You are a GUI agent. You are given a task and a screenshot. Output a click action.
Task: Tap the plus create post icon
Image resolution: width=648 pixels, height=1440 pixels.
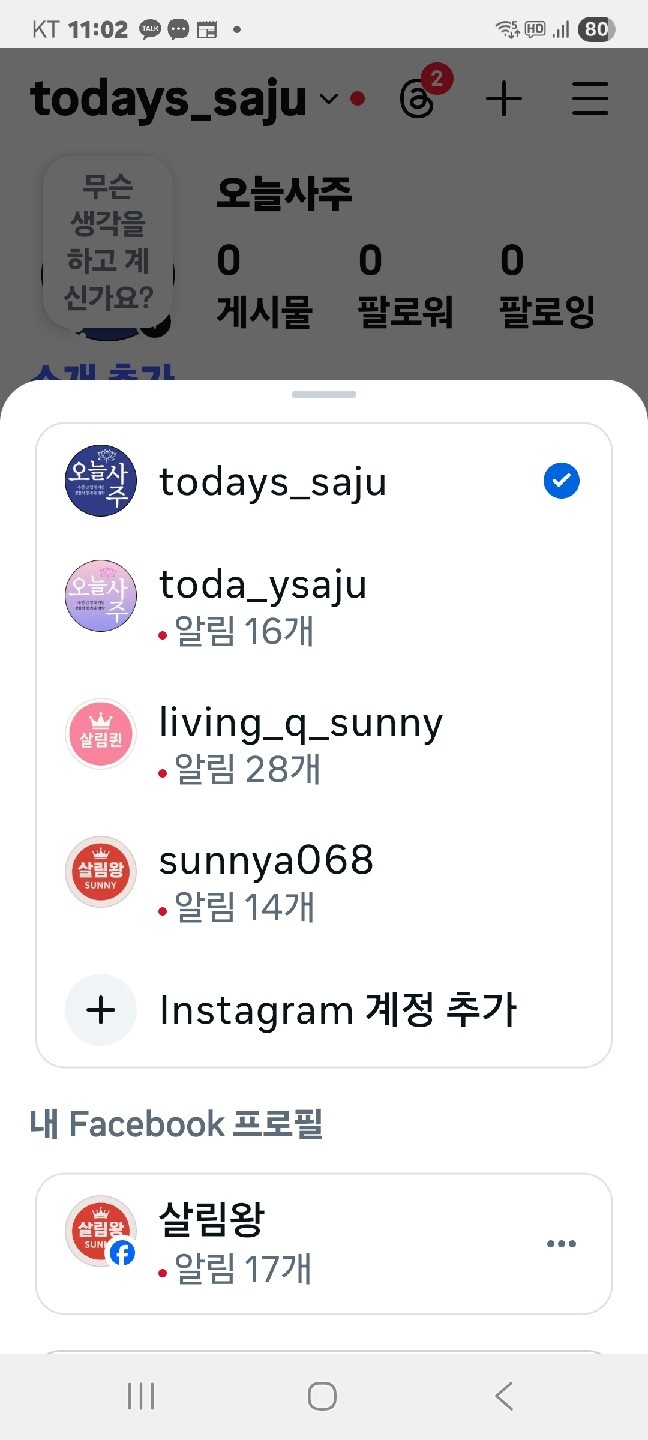click(504, 99)
